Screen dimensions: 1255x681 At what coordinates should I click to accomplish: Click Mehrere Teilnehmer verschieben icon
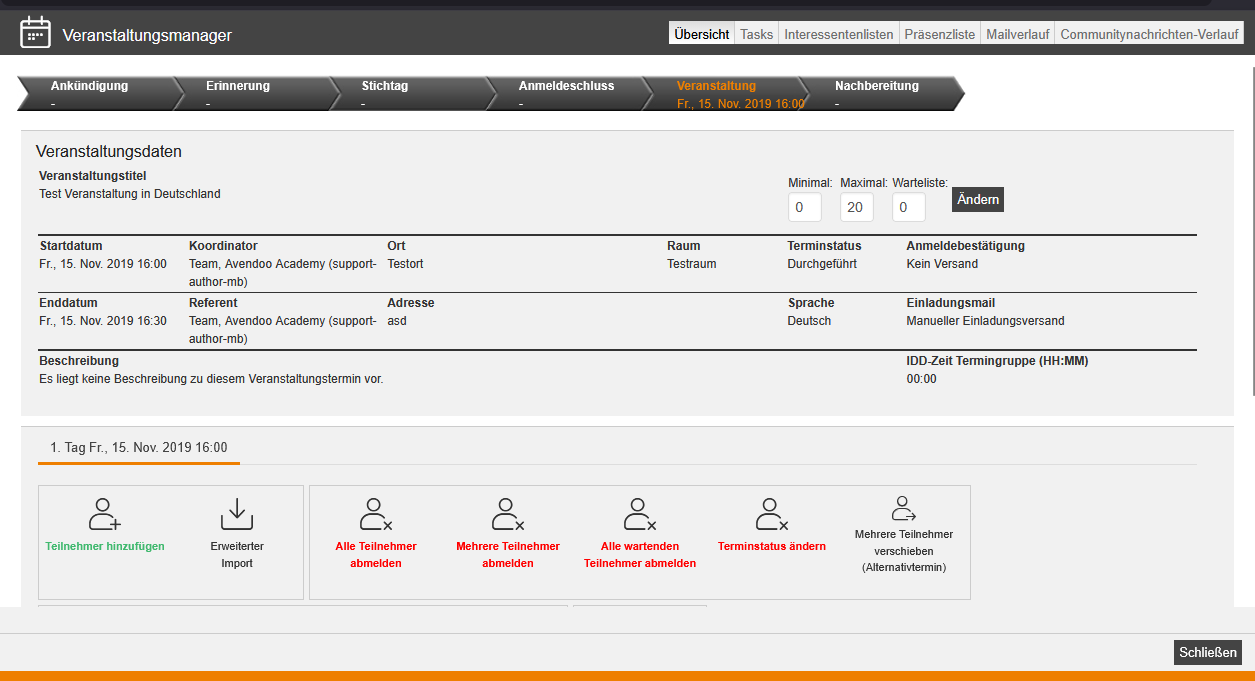pos(904,509)
